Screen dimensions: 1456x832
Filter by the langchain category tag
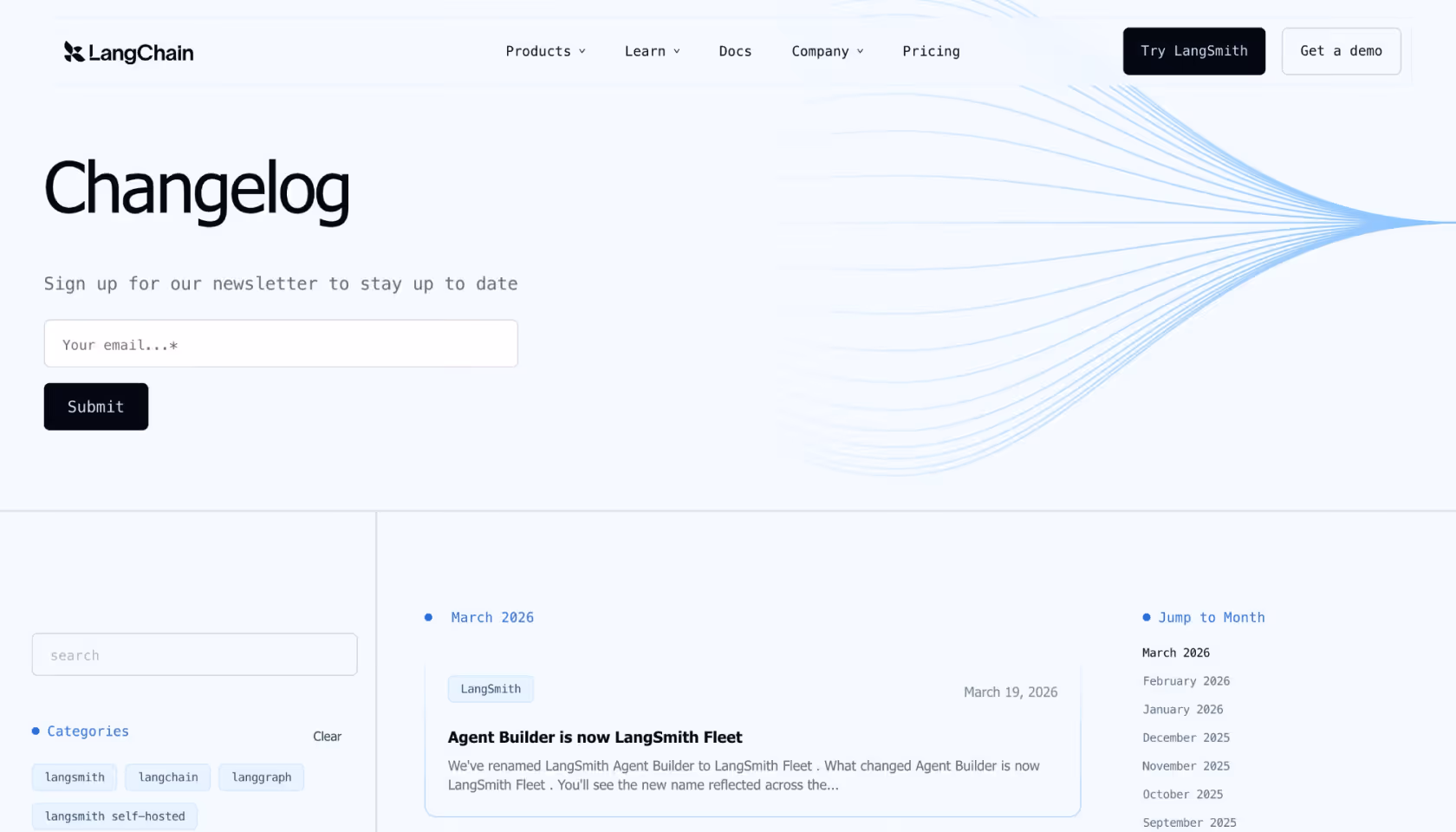click(168, 777)
